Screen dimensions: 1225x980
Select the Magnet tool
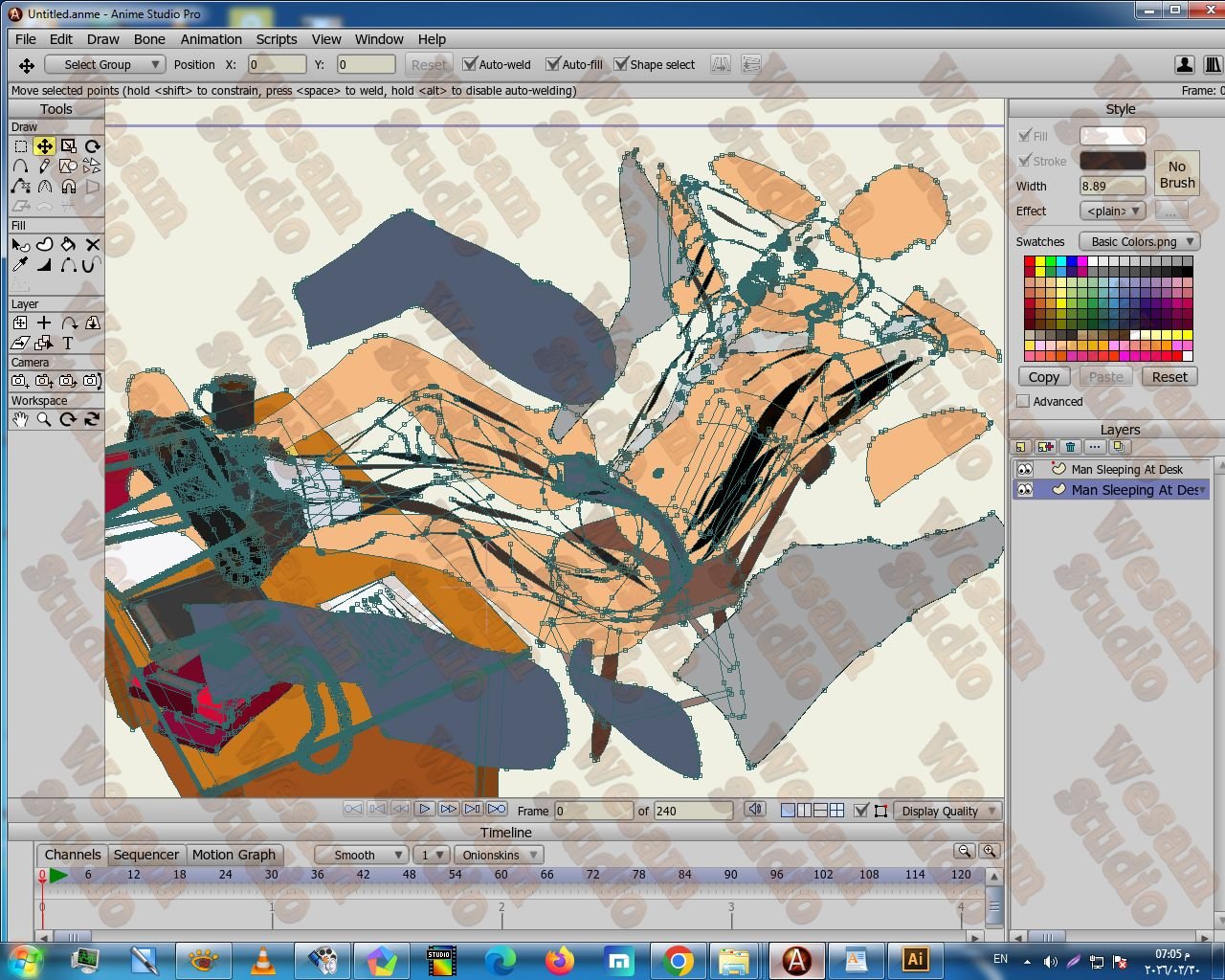[68, 187]
